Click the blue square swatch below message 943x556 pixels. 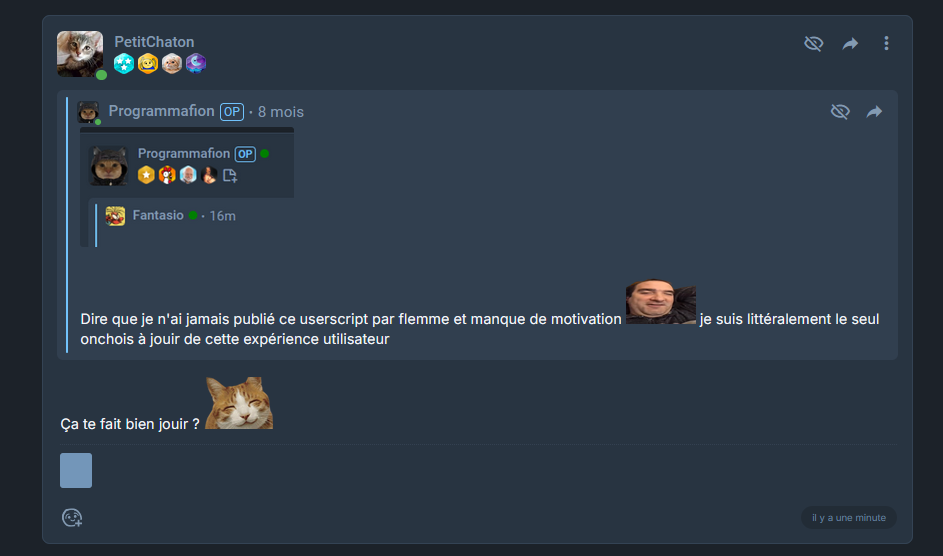click(76, 470)
